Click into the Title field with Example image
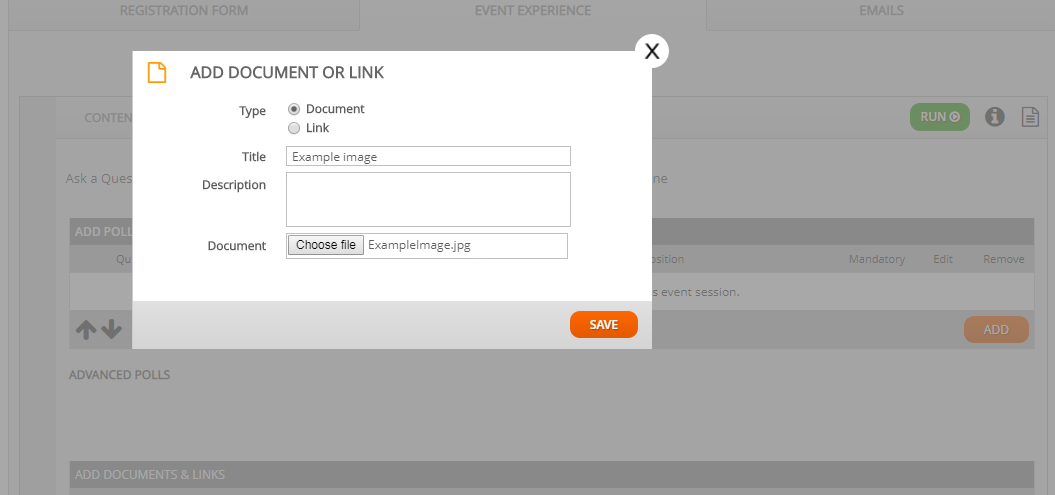Image resolution: width=1055 pixels, height=495 pixels. click(x=428, y=156)
